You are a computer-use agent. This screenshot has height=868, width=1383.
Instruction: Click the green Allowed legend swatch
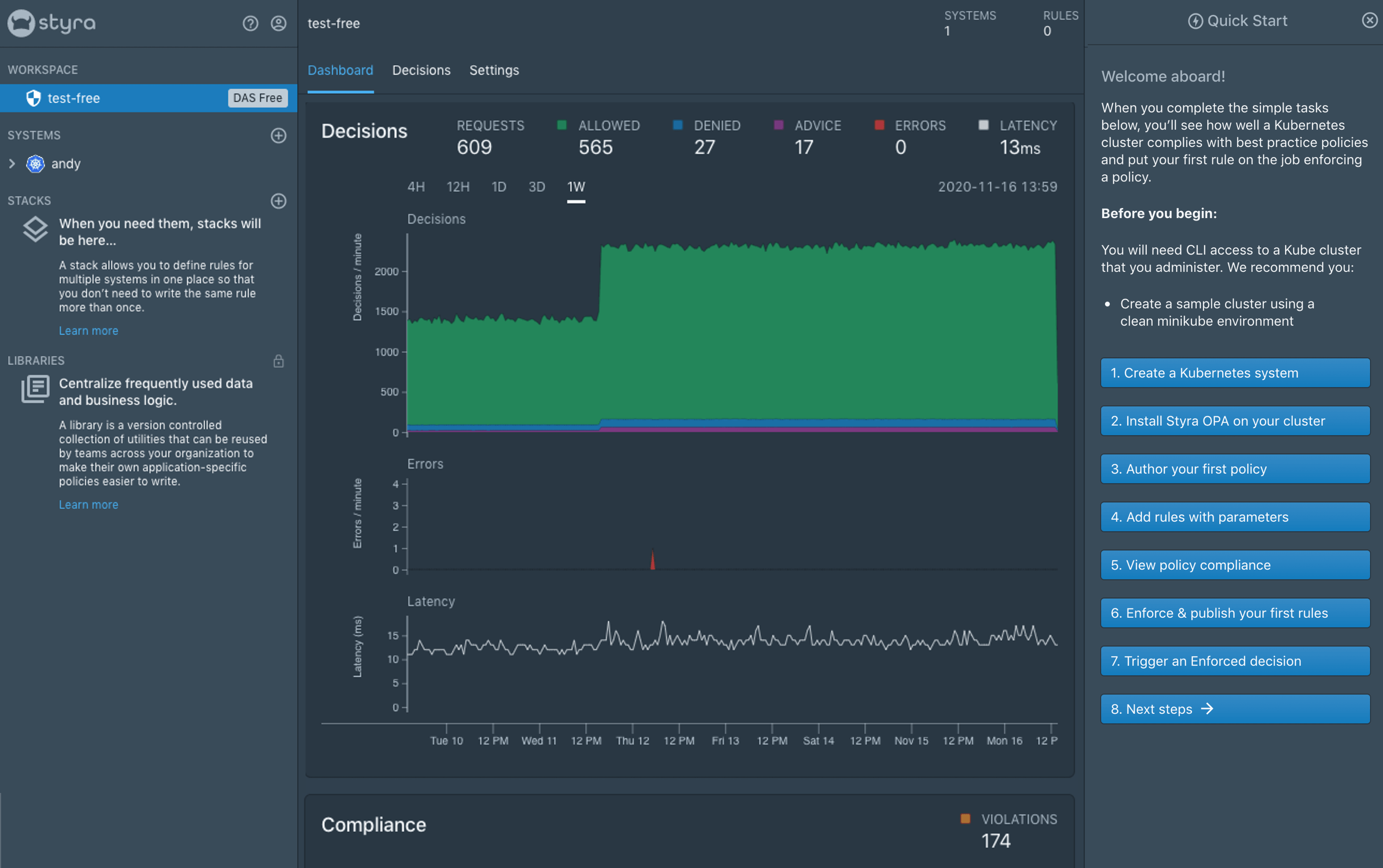point(562,125)
